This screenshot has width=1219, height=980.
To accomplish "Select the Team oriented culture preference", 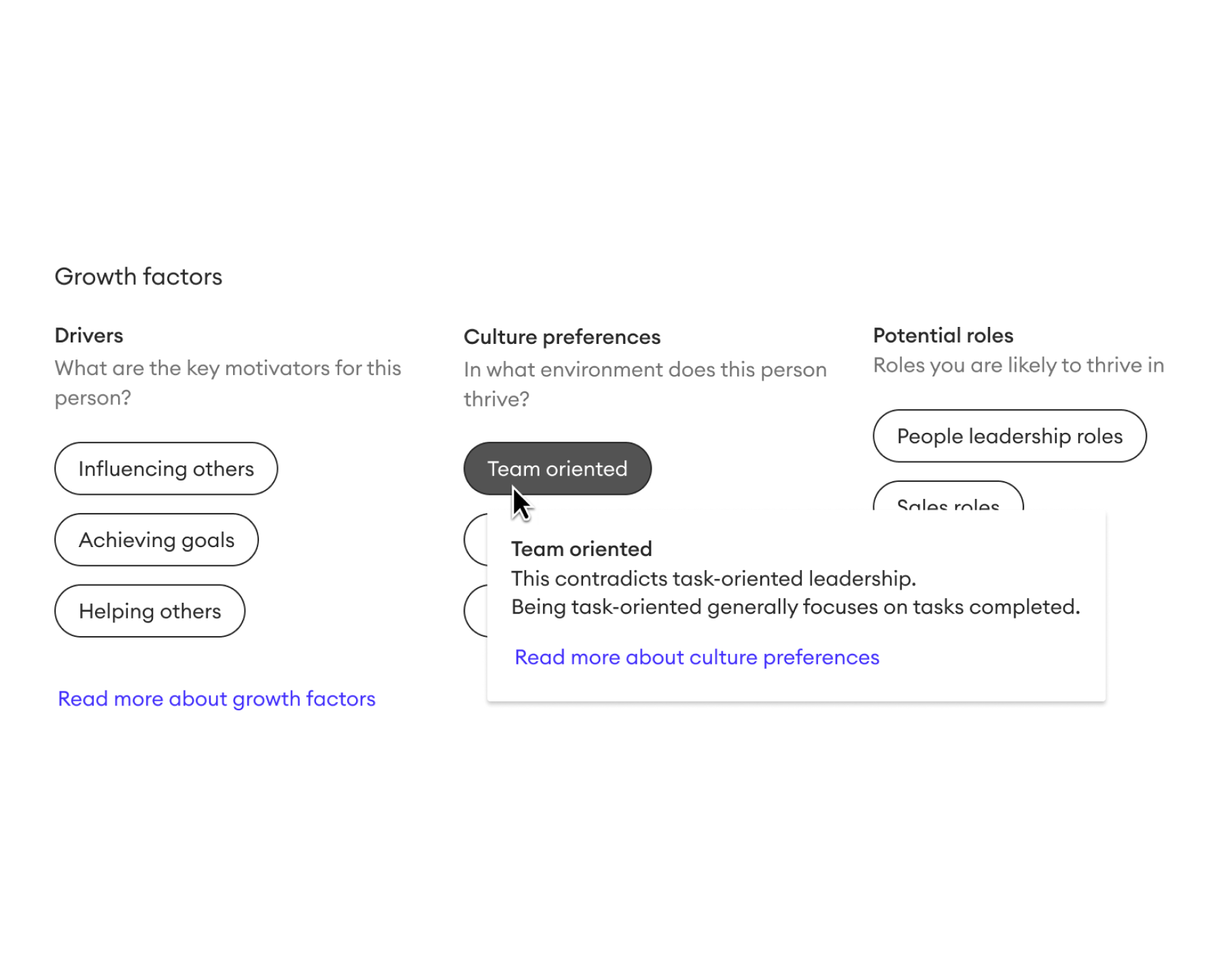I will 556,468.
